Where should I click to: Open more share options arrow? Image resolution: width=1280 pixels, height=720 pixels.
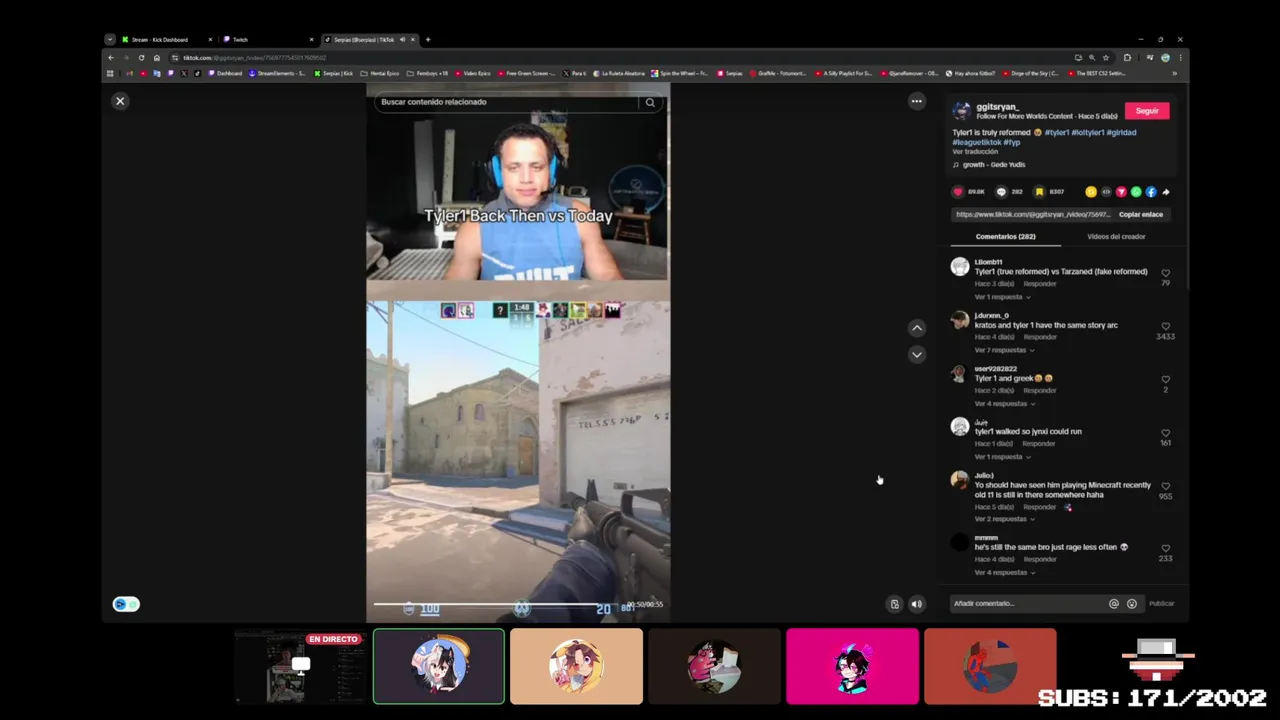coord(1166,192)
